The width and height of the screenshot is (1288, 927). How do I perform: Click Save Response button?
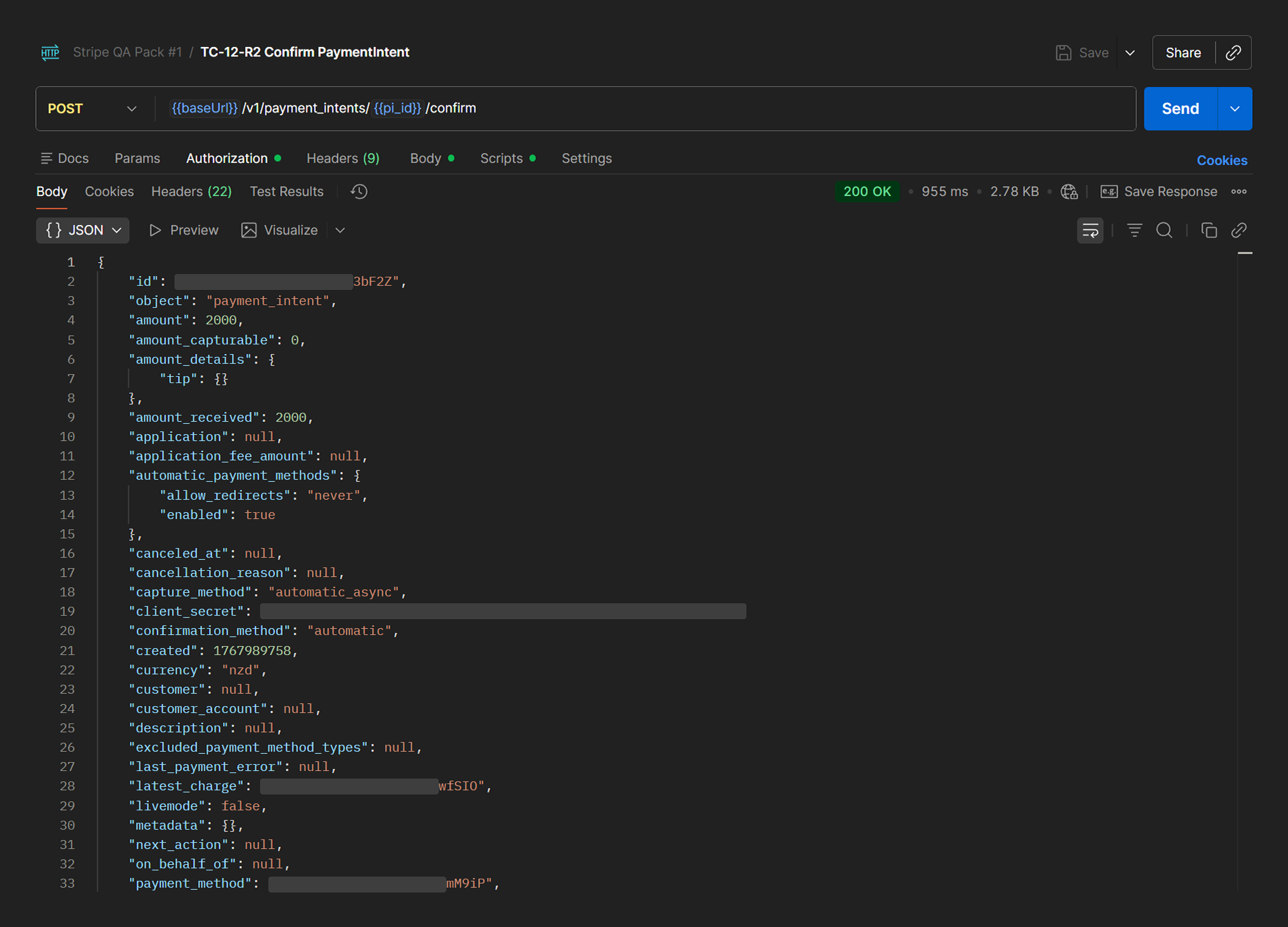1159,192
